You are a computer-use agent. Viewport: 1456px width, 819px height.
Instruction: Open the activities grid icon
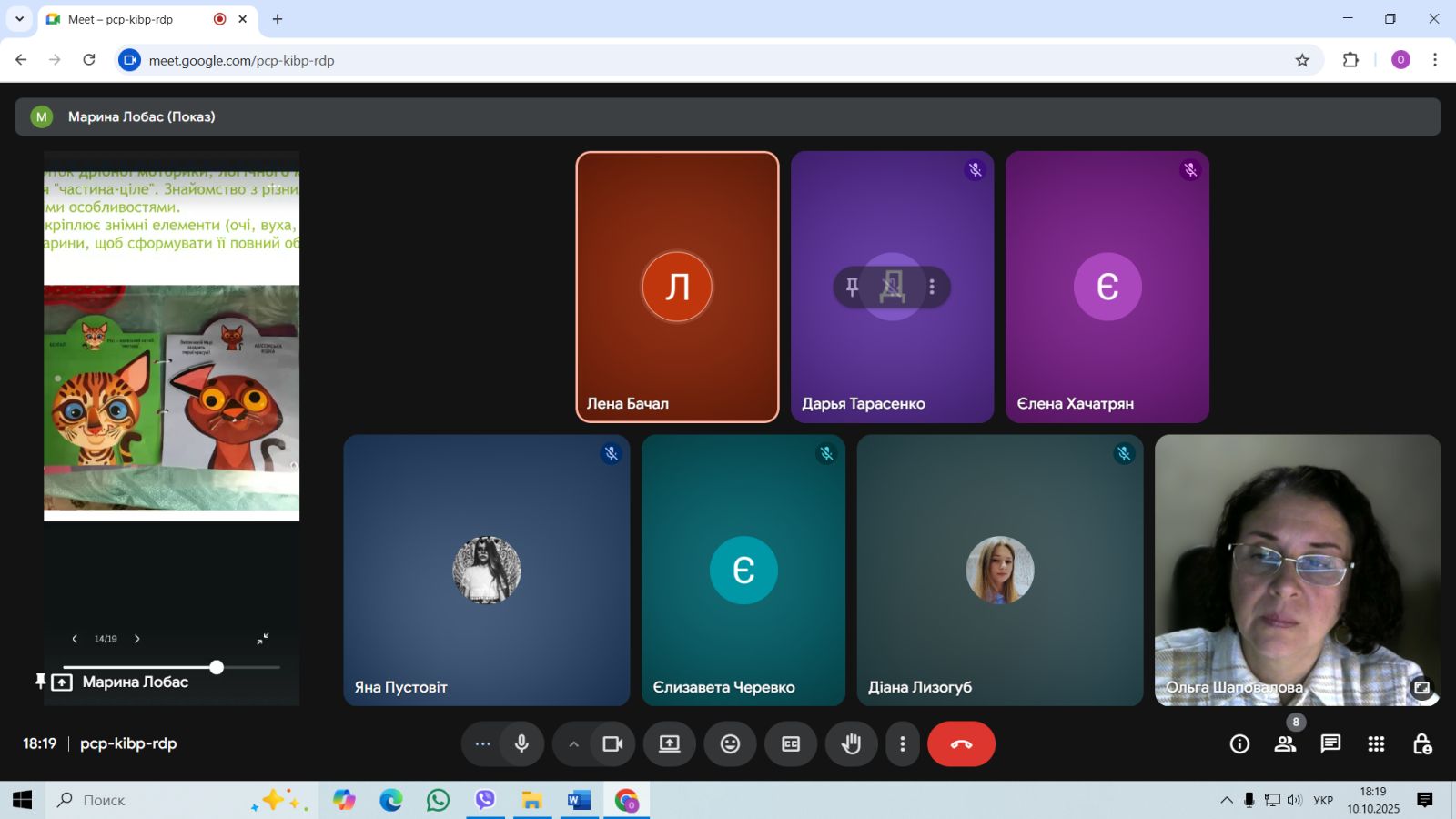coord(1376,744)
